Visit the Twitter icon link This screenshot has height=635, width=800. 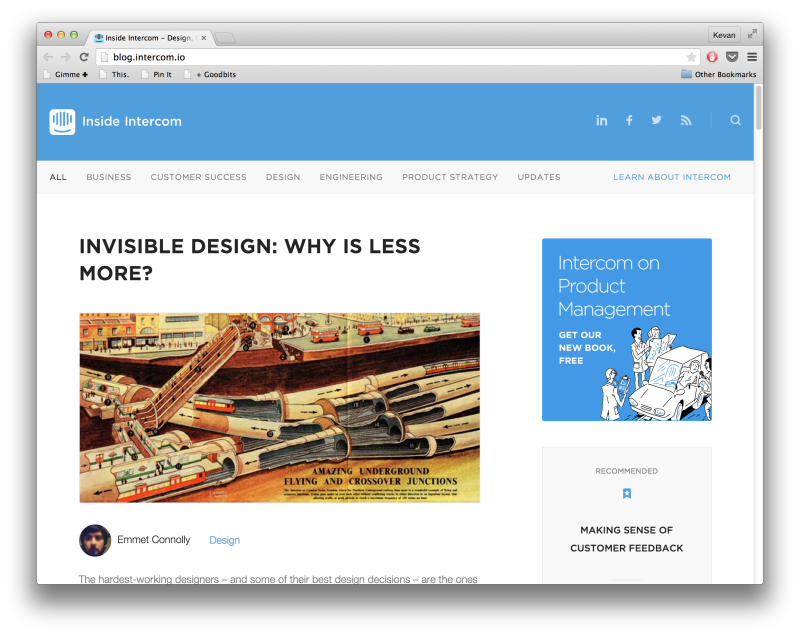click(656, 120)
